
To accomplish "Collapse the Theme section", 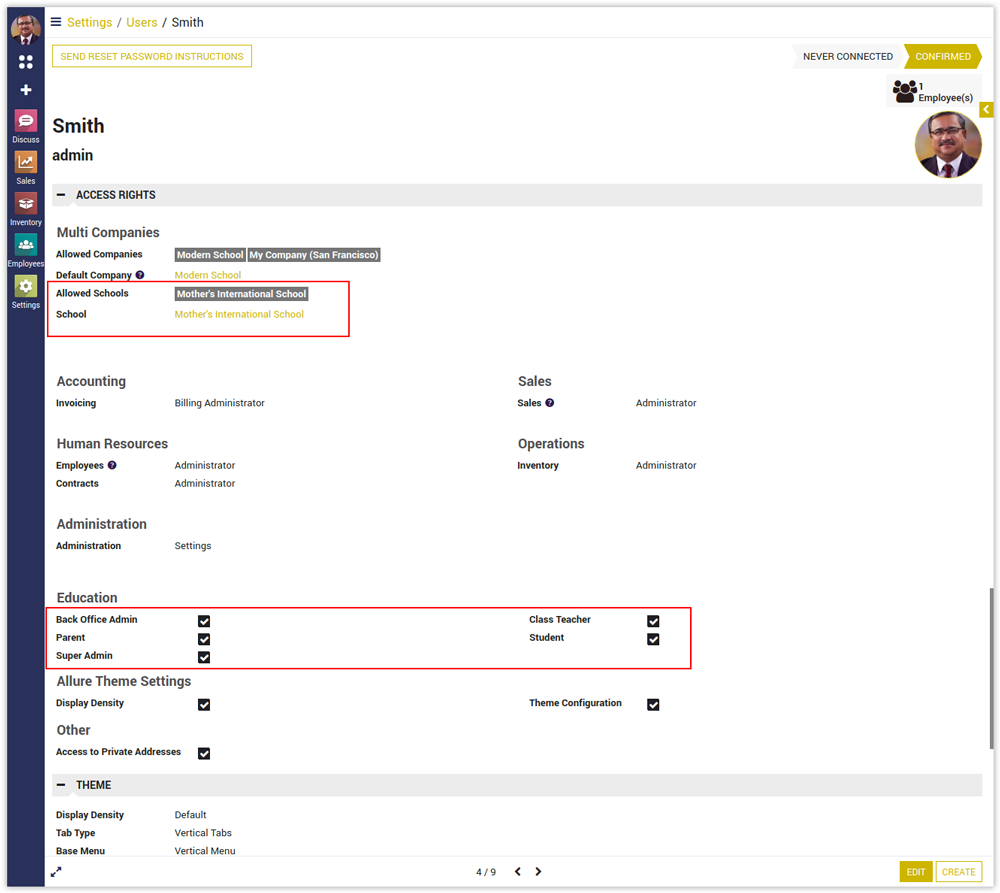I will [x=62, y=785].
